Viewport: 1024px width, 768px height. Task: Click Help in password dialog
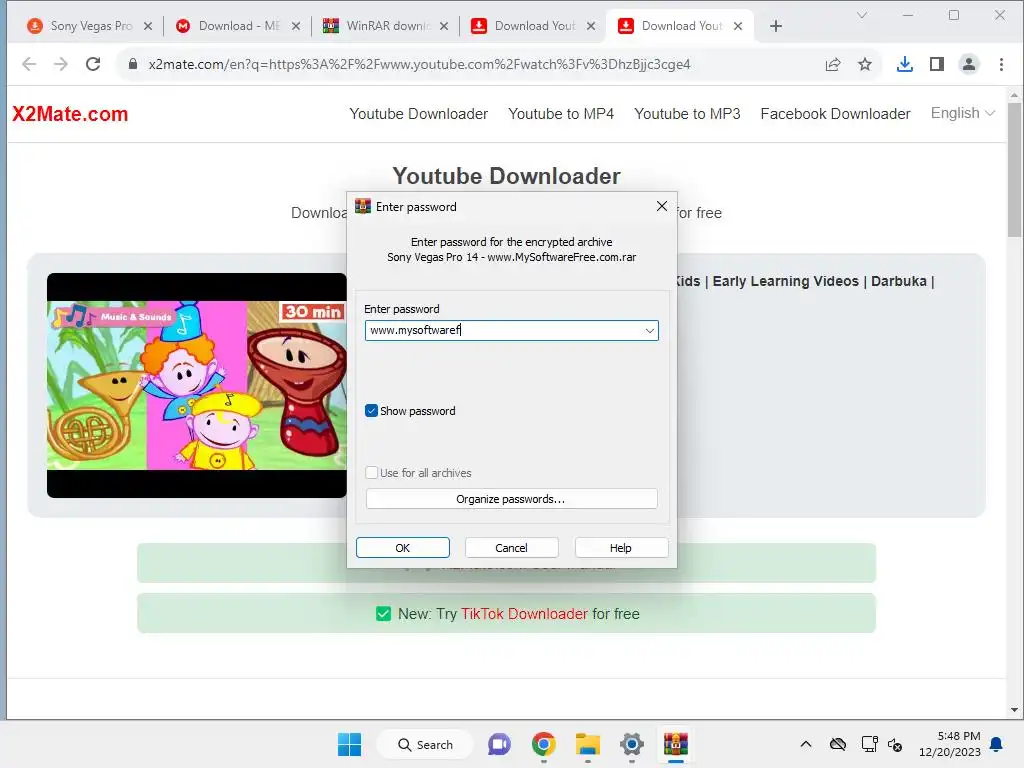[x=621, y=548]
